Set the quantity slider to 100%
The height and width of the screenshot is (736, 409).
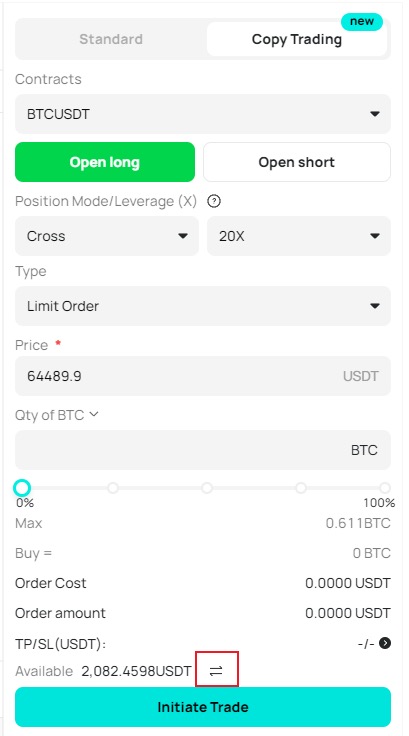point(385,488)
